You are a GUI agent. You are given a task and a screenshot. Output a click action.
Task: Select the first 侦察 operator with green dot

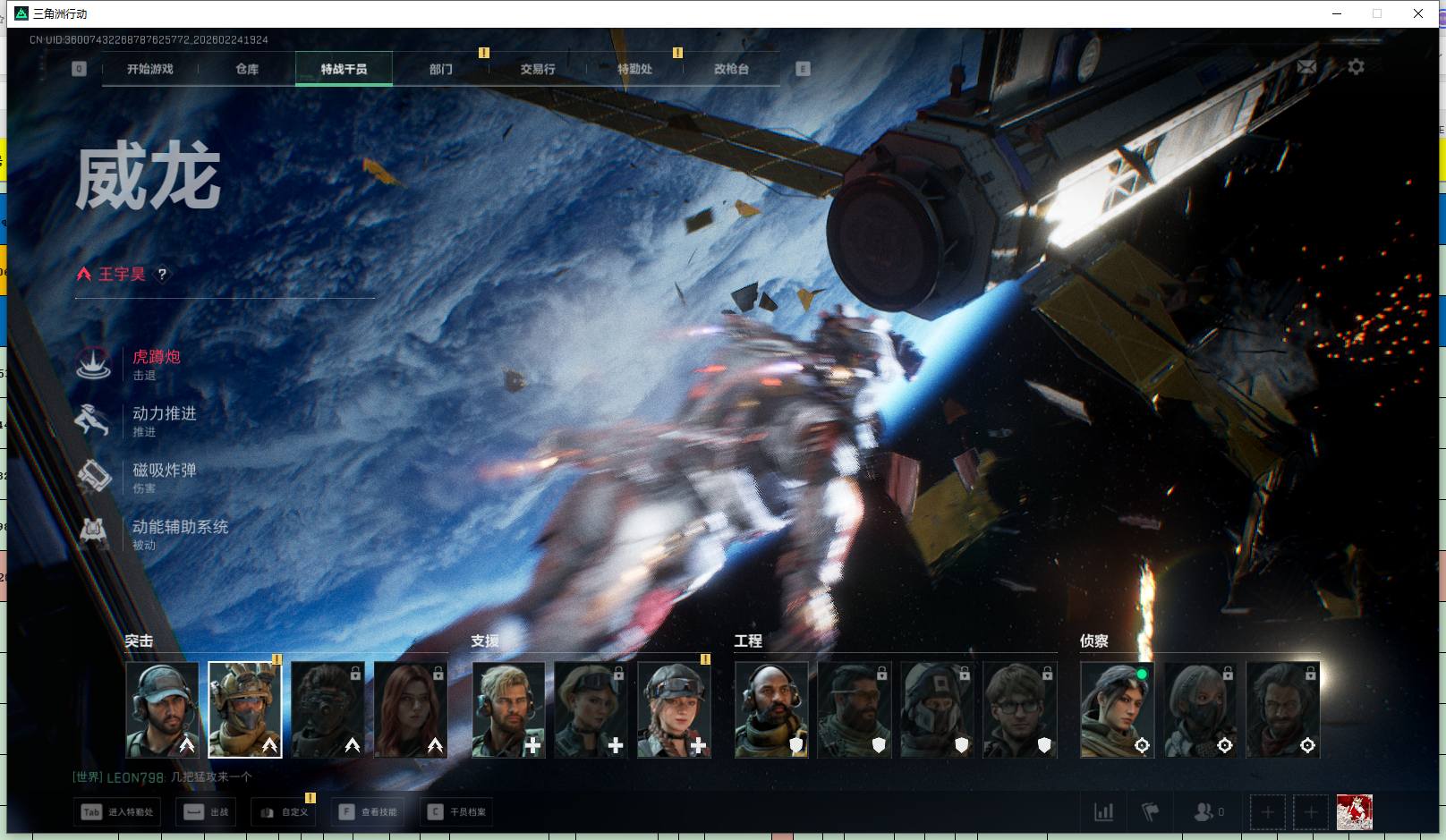tap(1117, 709)
